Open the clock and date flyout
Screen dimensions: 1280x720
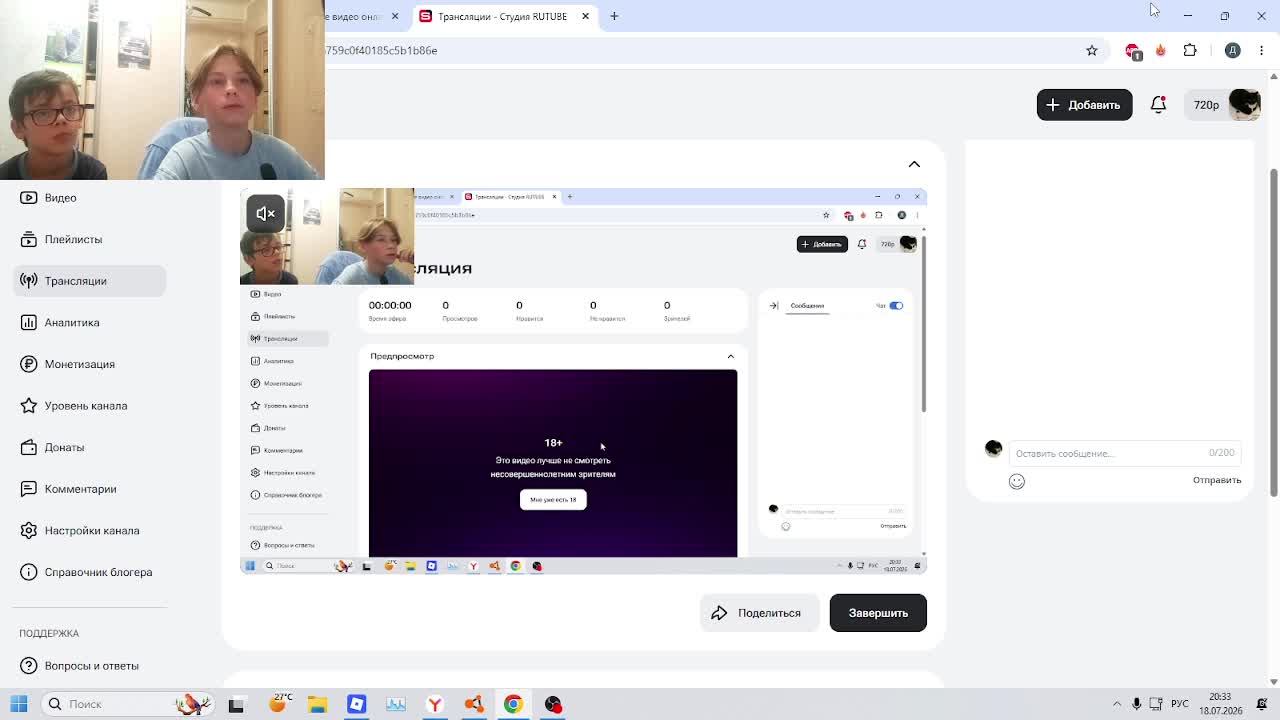[x=1221, y=704]
